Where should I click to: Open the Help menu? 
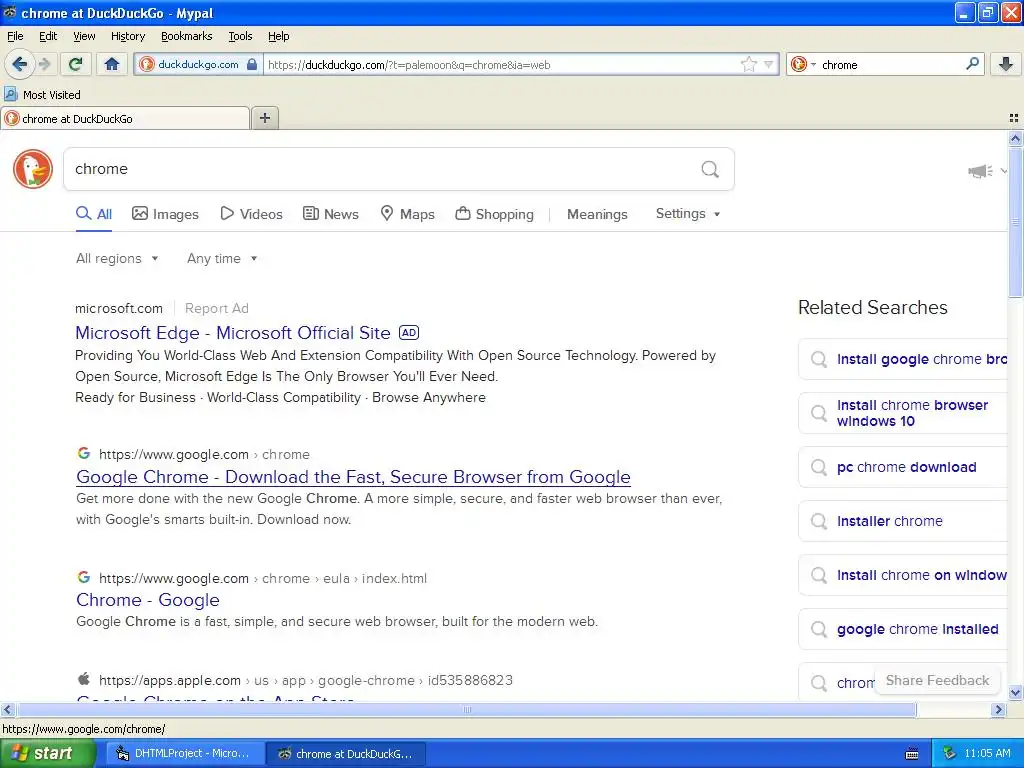tap(278, 36)
